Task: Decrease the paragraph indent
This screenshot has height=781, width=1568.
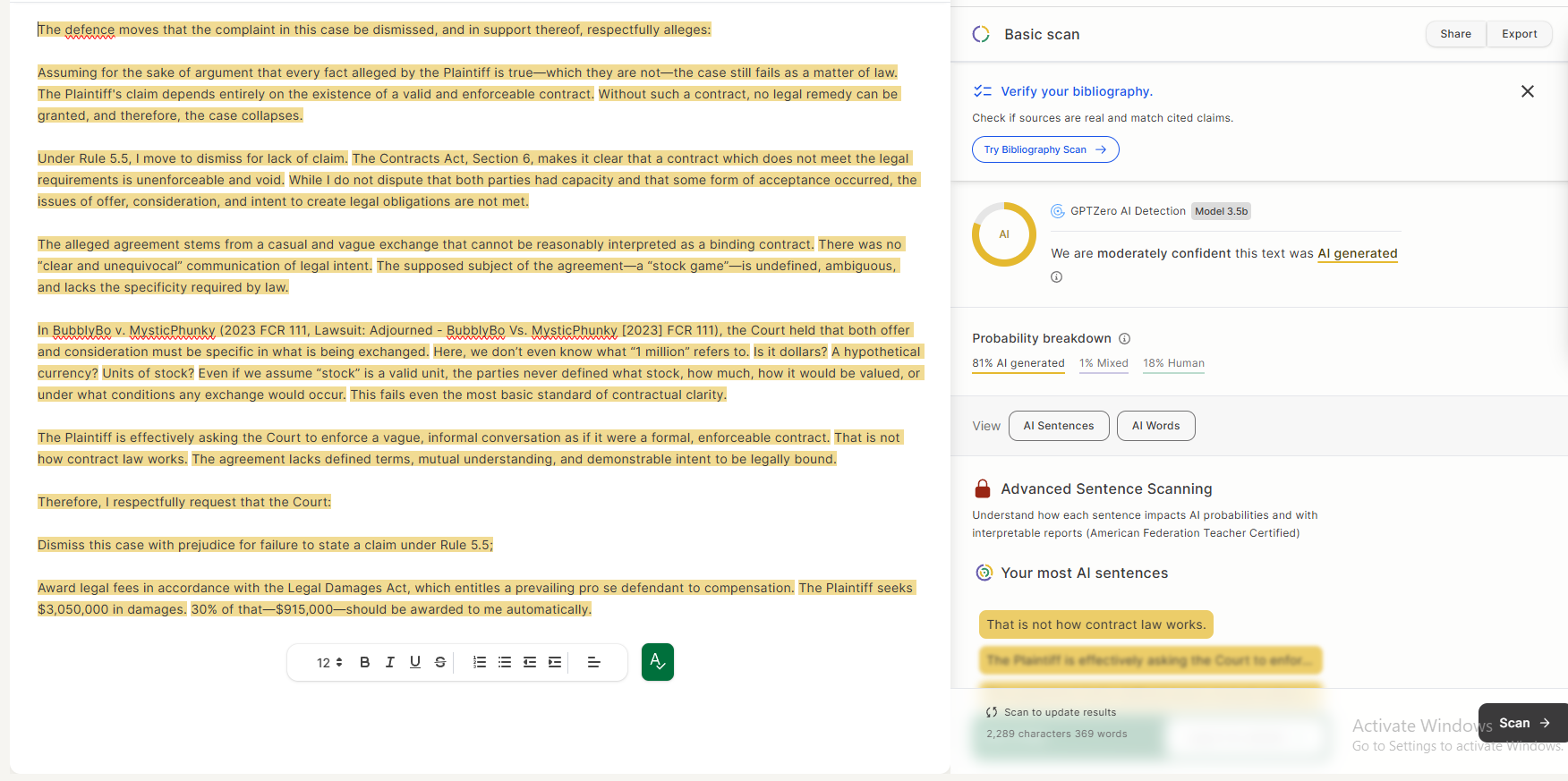Action: pyautogui.click(x=530, y=662)
